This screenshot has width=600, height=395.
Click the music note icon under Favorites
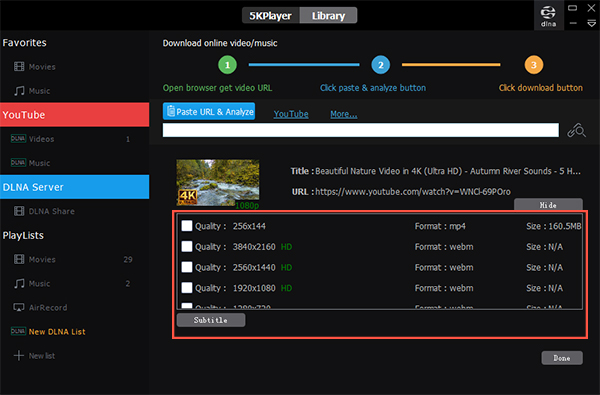[x=19, y=91]
